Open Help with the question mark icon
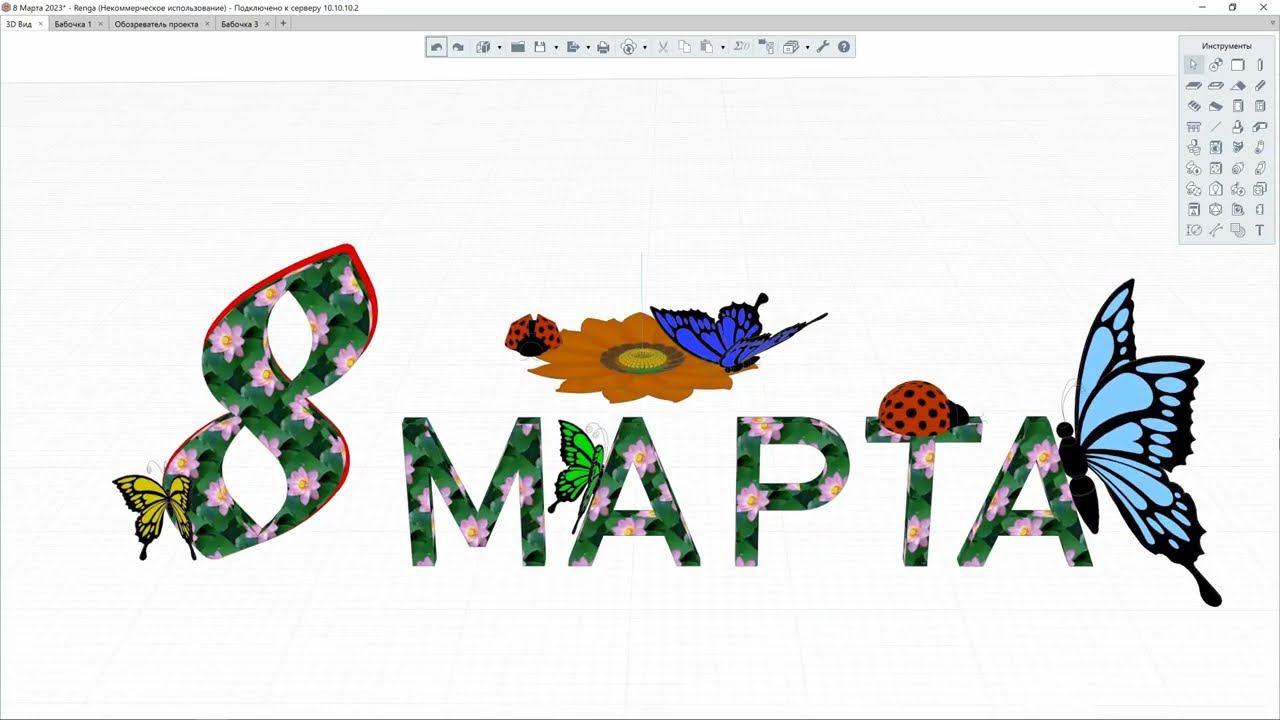The image size is (1280, 720). [x=844, y=47]
